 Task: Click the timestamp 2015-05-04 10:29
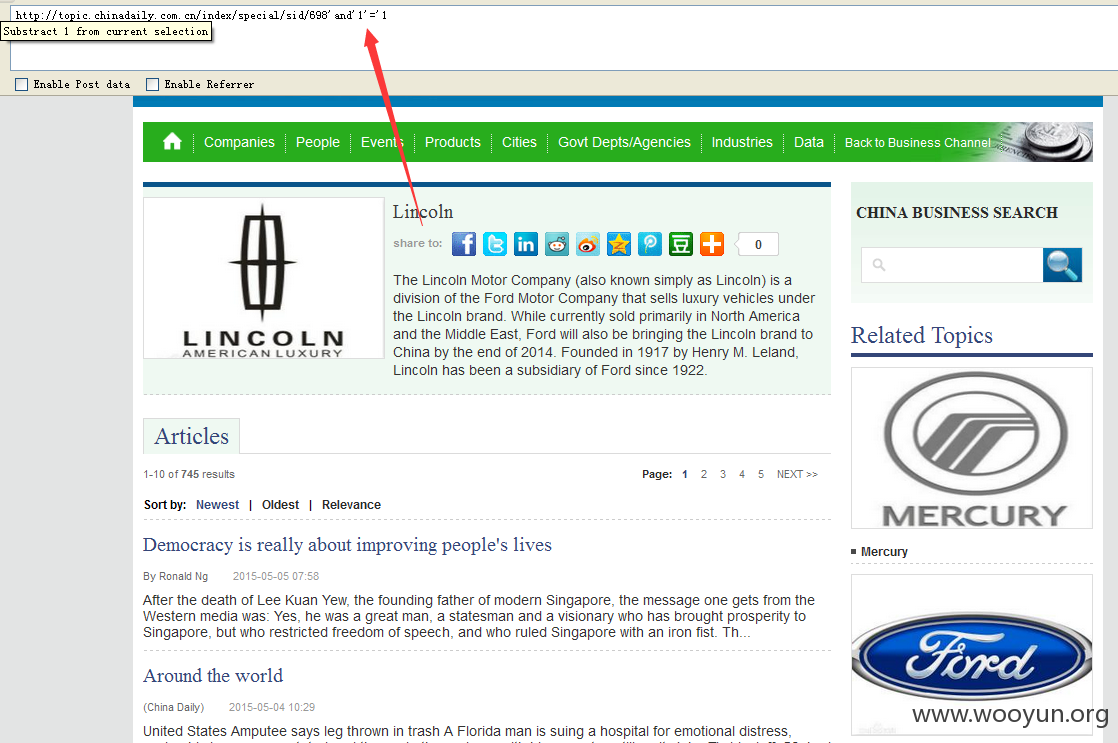pos(272,707)
